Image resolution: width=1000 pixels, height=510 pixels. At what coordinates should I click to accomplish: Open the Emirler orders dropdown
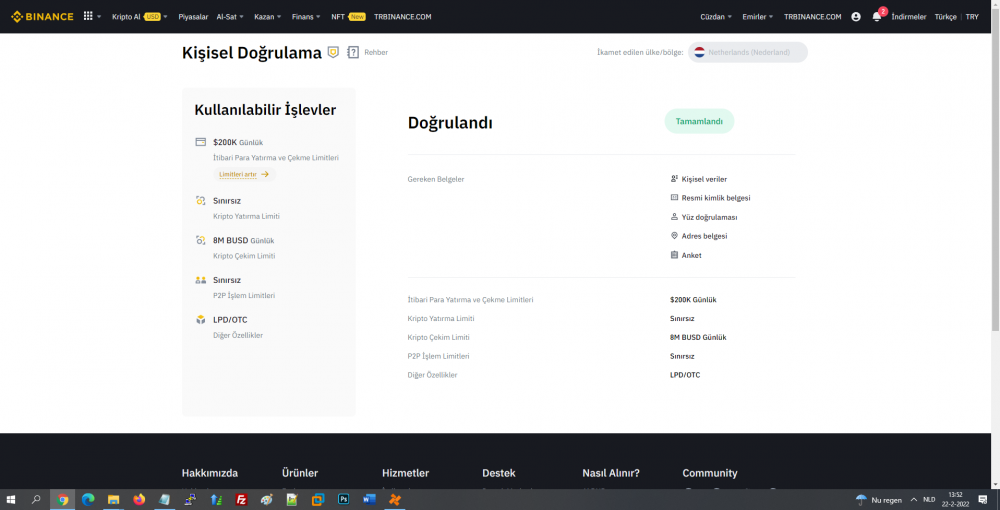(759, 17)
